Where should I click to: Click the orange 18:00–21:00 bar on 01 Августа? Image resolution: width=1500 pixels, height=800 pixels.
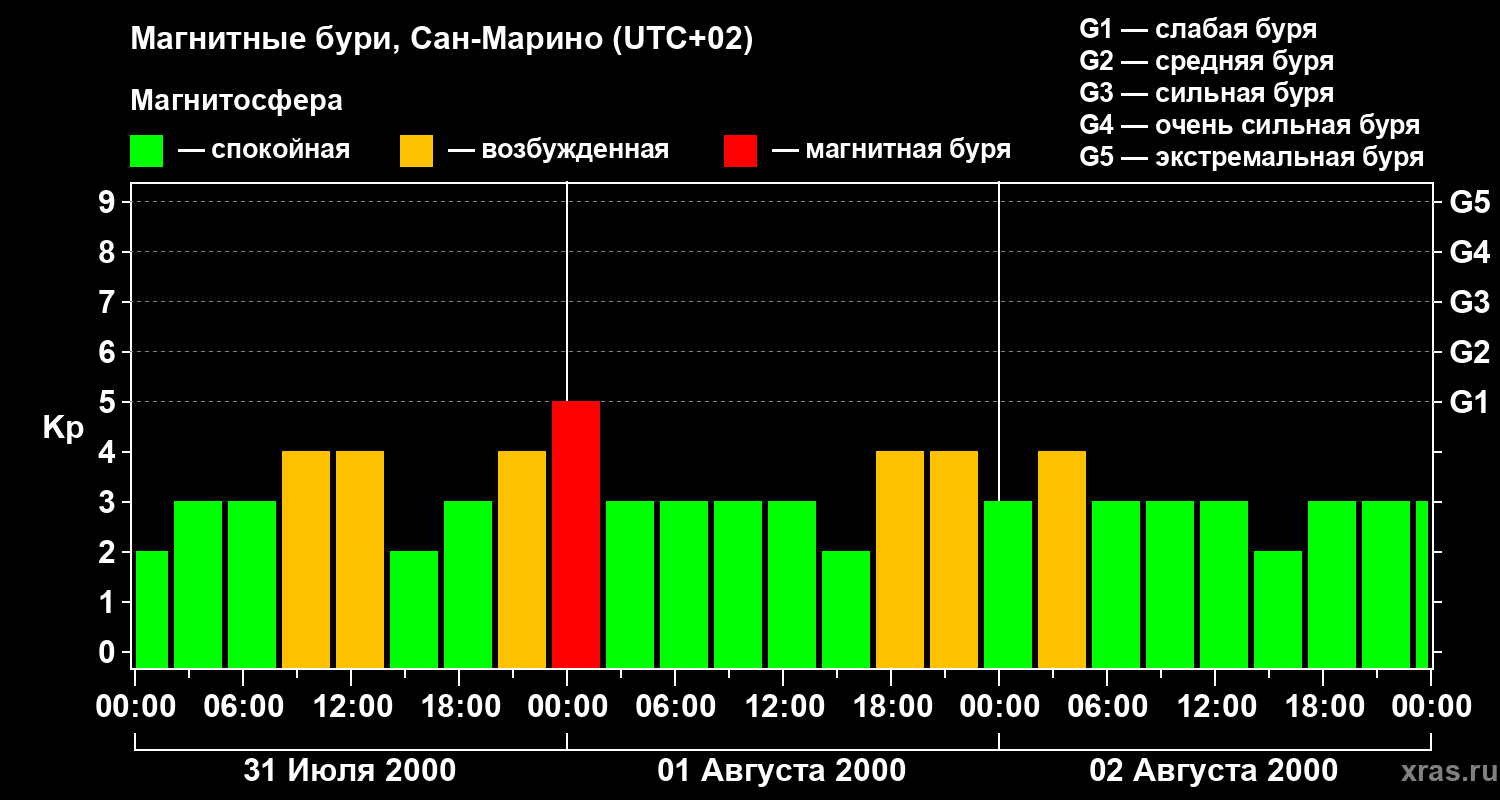click(x=900, y=560)
